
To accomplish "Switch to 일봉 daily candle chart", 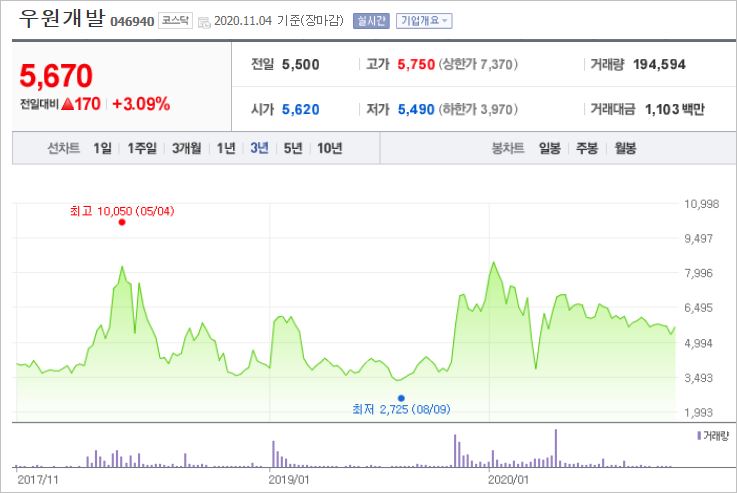I will (549, 149).
